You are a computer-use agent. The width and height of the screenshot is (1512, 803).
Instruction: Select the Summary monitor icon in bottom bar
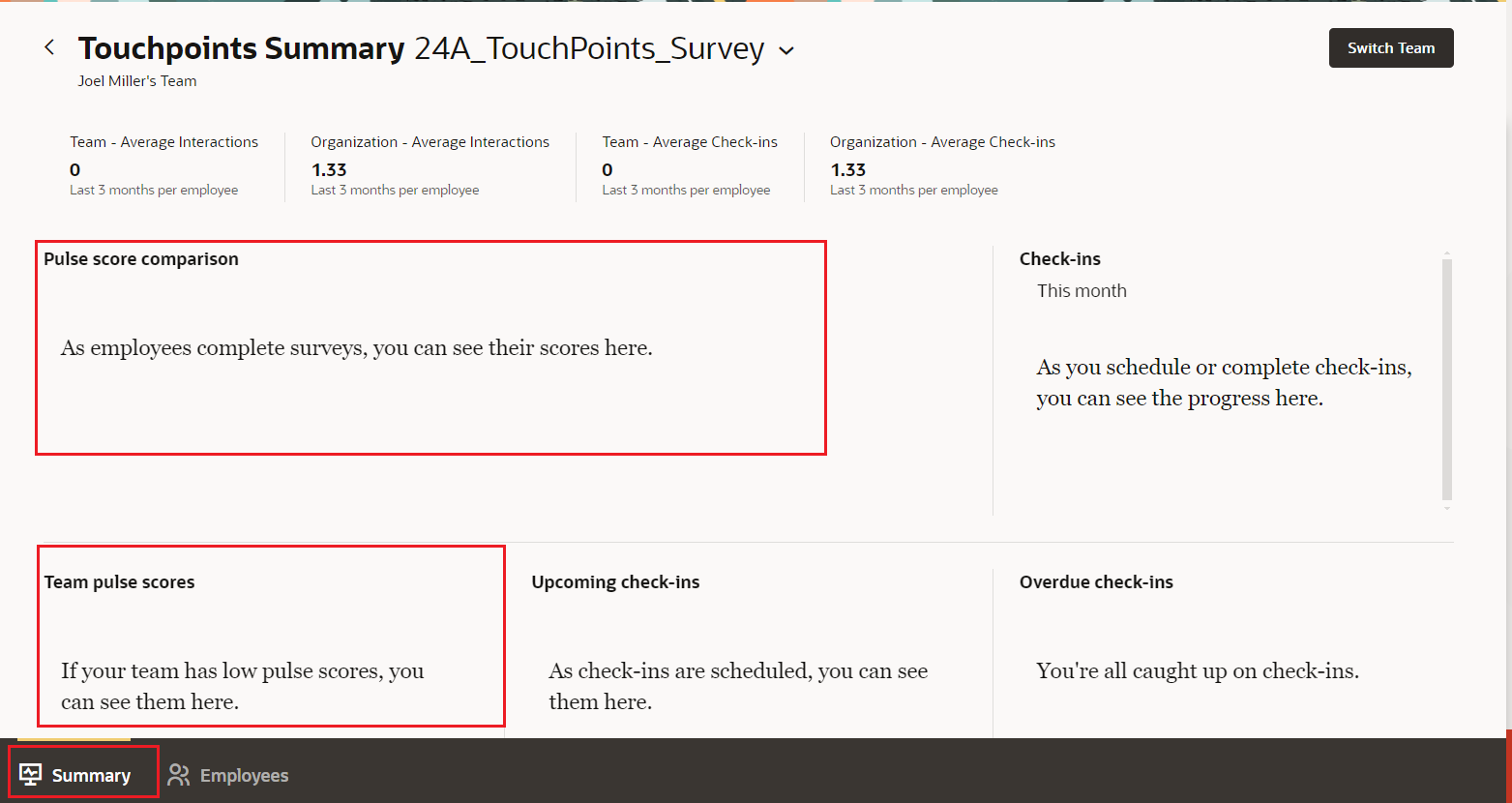pos(30,774)
